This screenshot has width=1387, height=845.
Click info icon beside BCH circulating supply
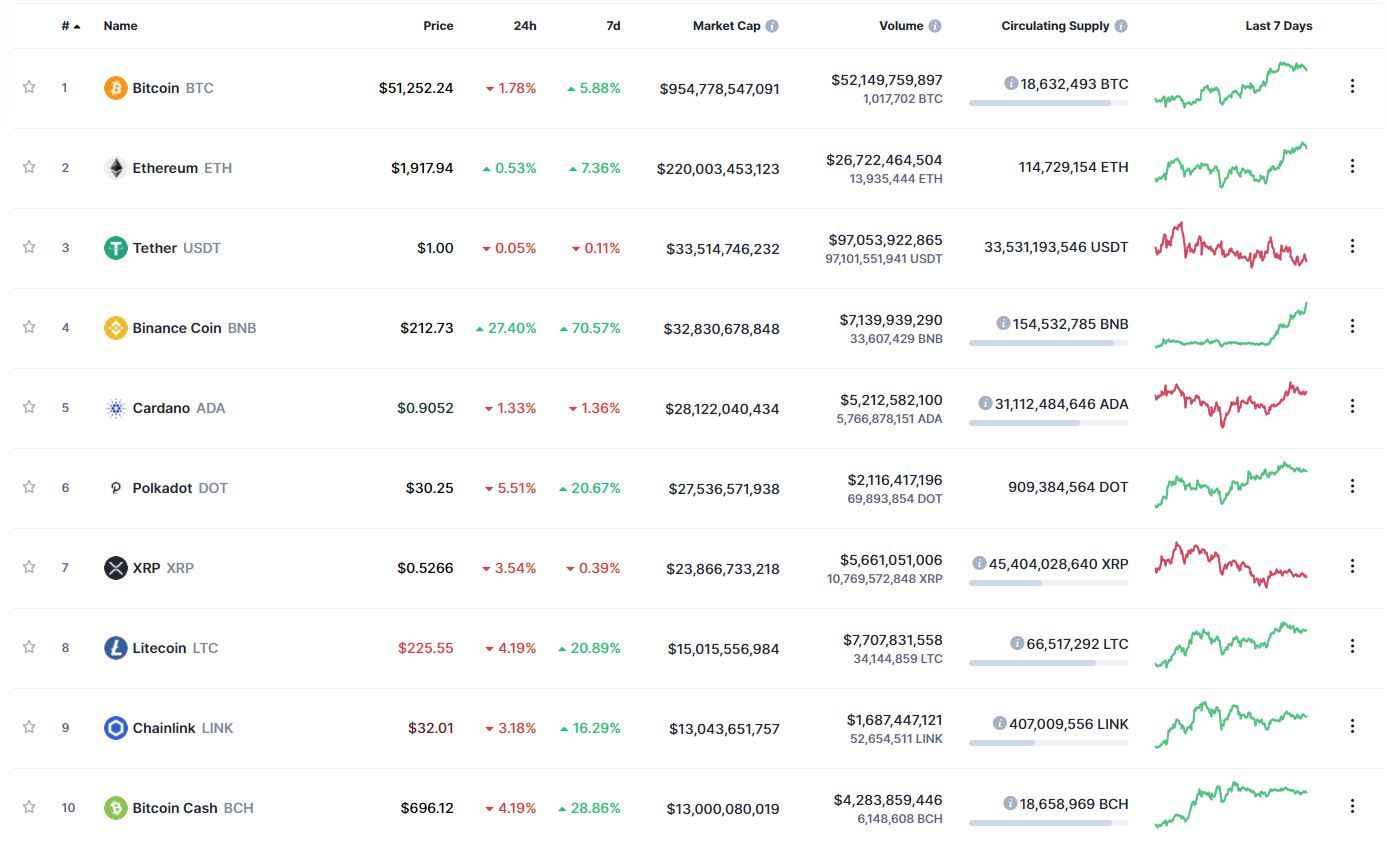click(1010, 804)
